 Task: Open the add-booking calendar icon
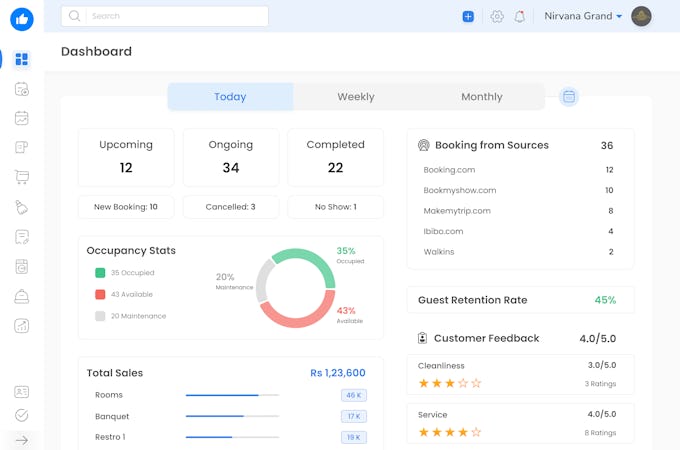(x=22, y=89)
